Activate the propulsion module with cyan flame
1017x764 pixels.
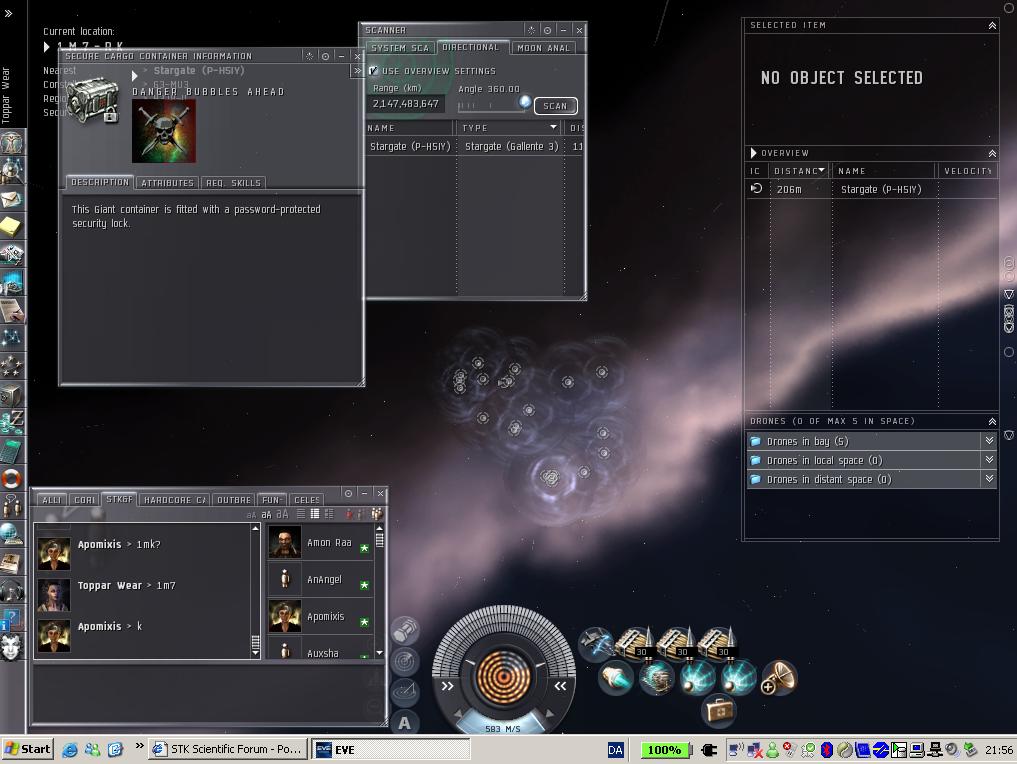click(615, 678)
